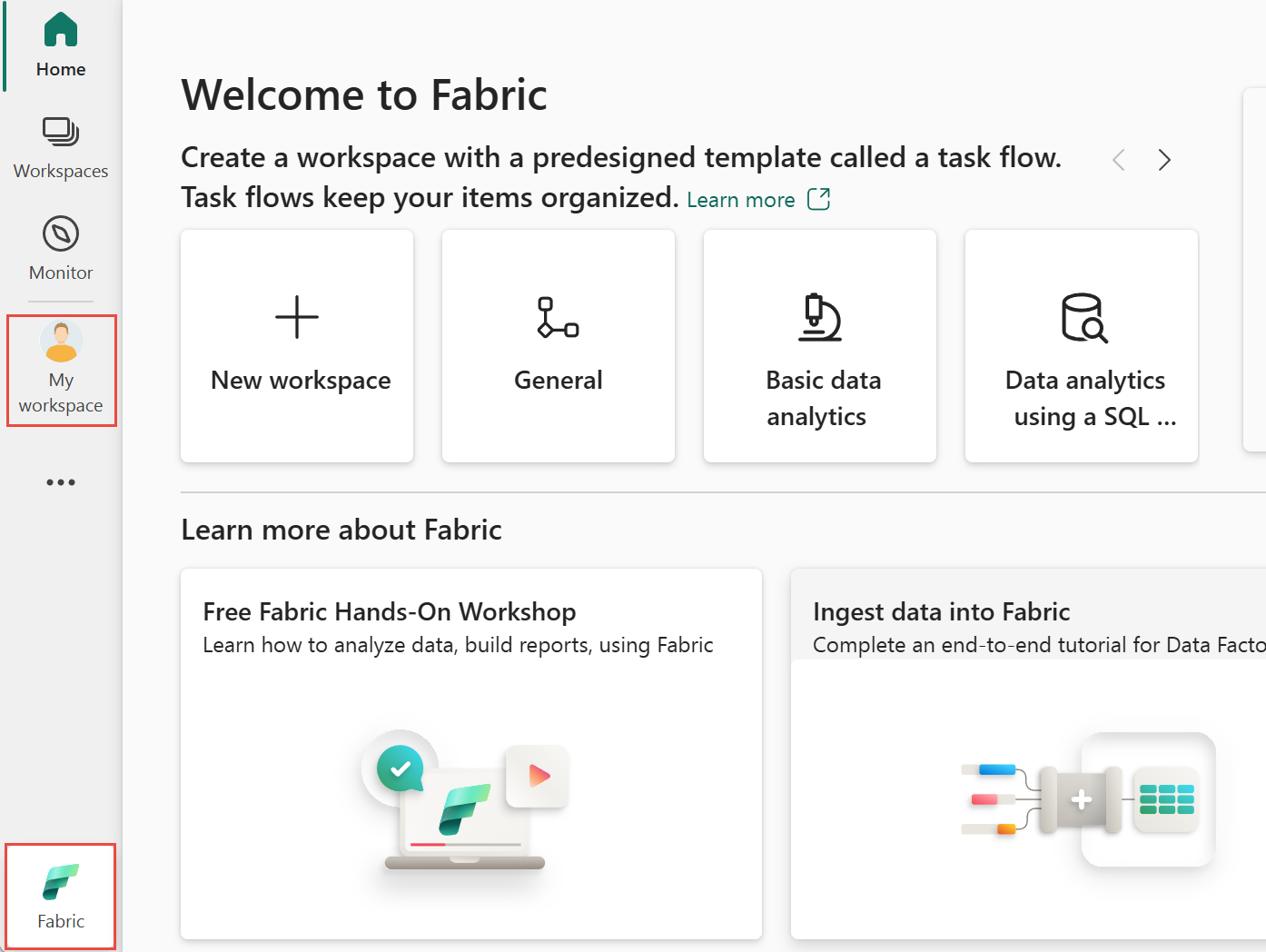Click the external link icon beside Learn more
This screenshot has height=952, width=1266.
(x=819, y=199)
